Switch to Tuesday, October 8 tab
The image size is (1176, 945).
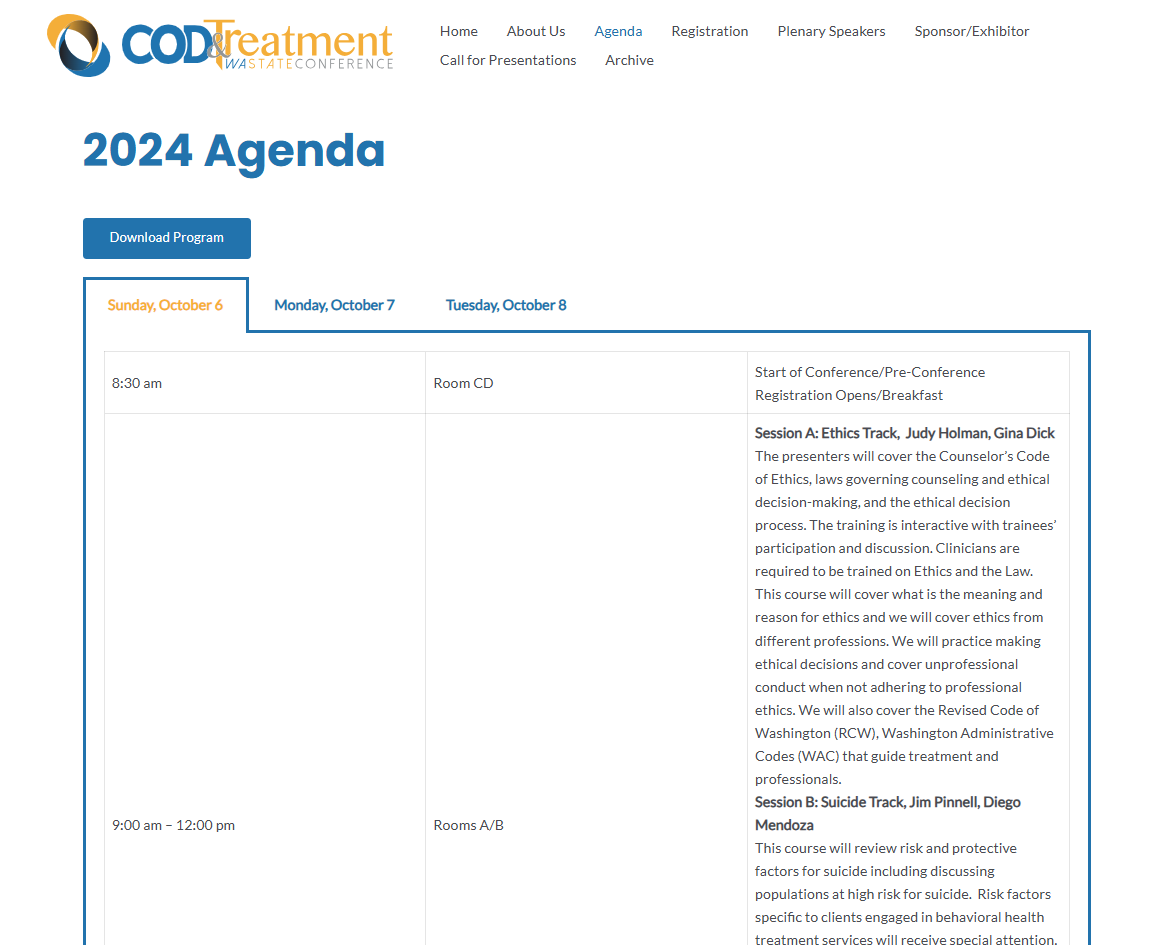tap(506, 305)
